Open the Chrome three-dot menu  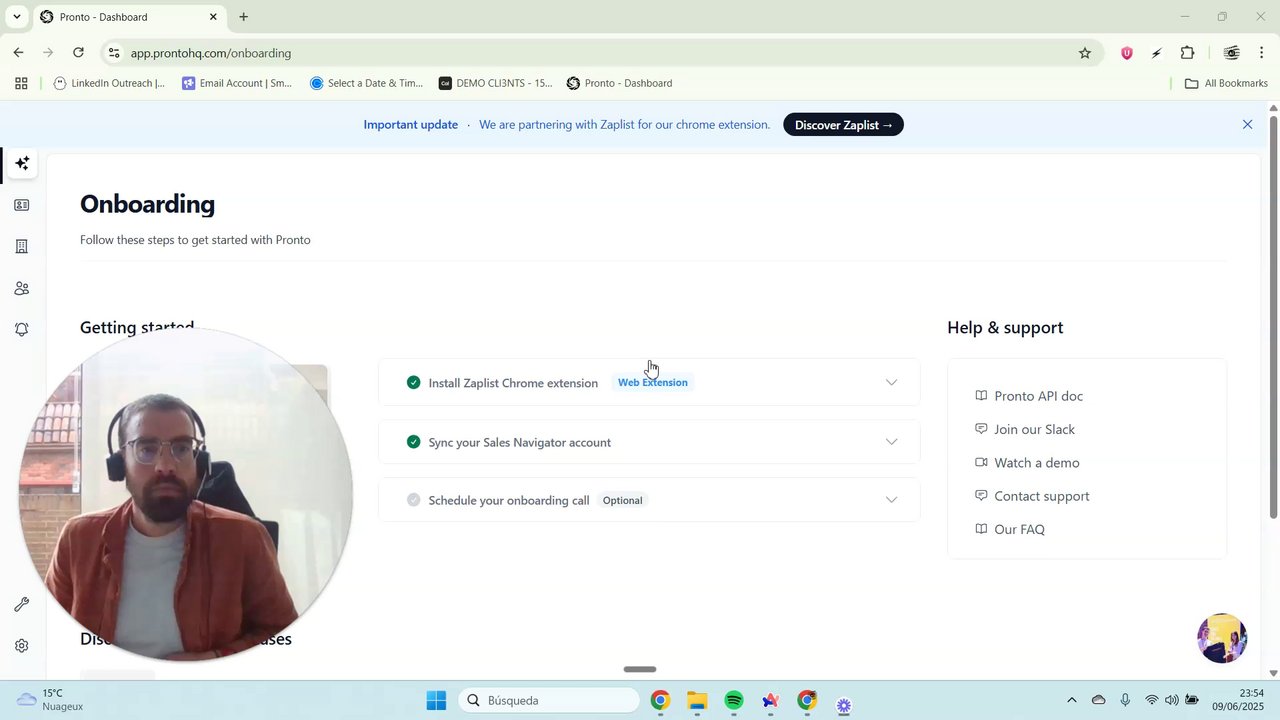(1262, 53)
